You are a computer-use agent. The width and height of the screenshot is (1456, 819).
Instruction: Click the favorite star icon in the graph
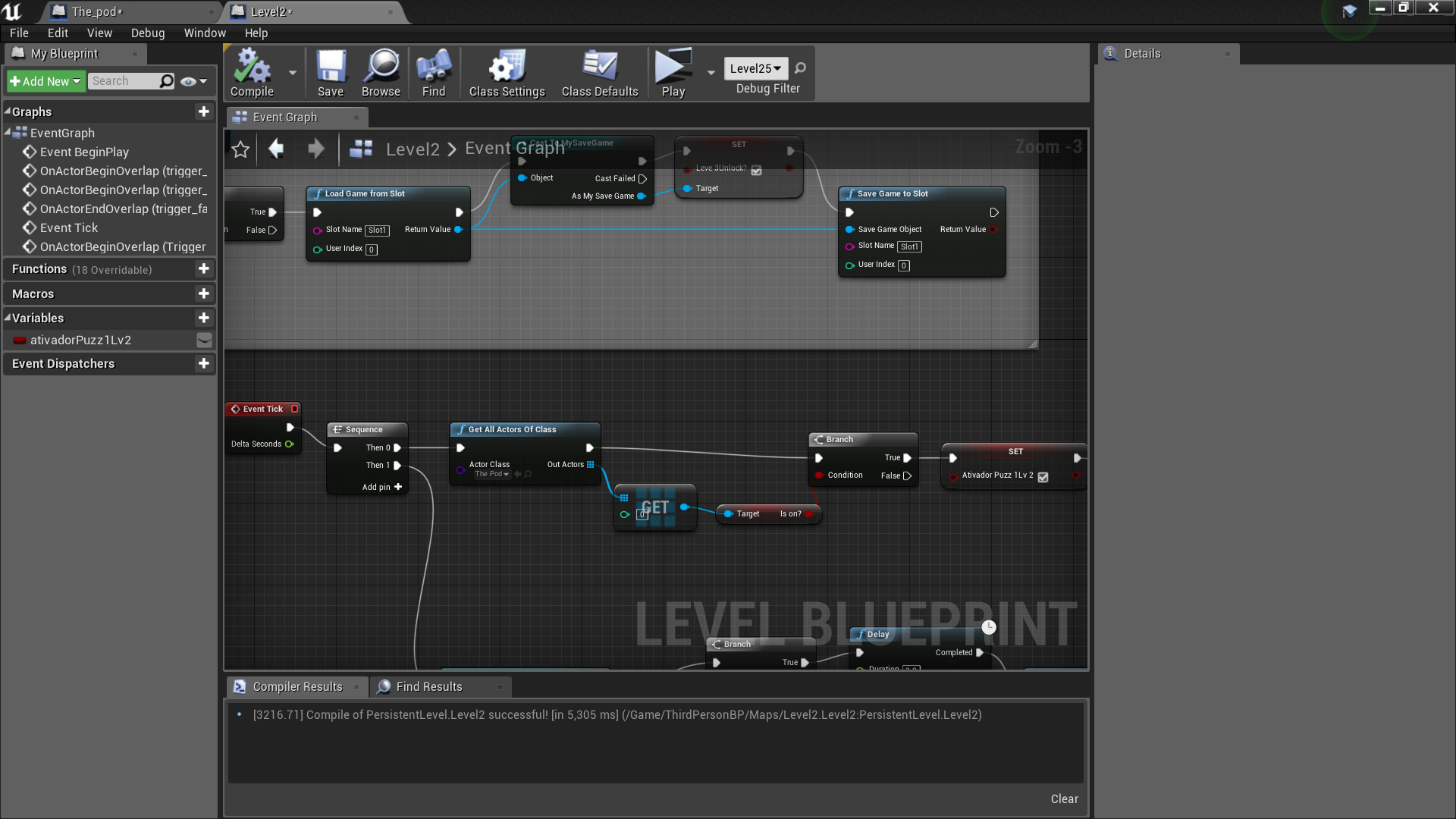click(x=240, y=149)
